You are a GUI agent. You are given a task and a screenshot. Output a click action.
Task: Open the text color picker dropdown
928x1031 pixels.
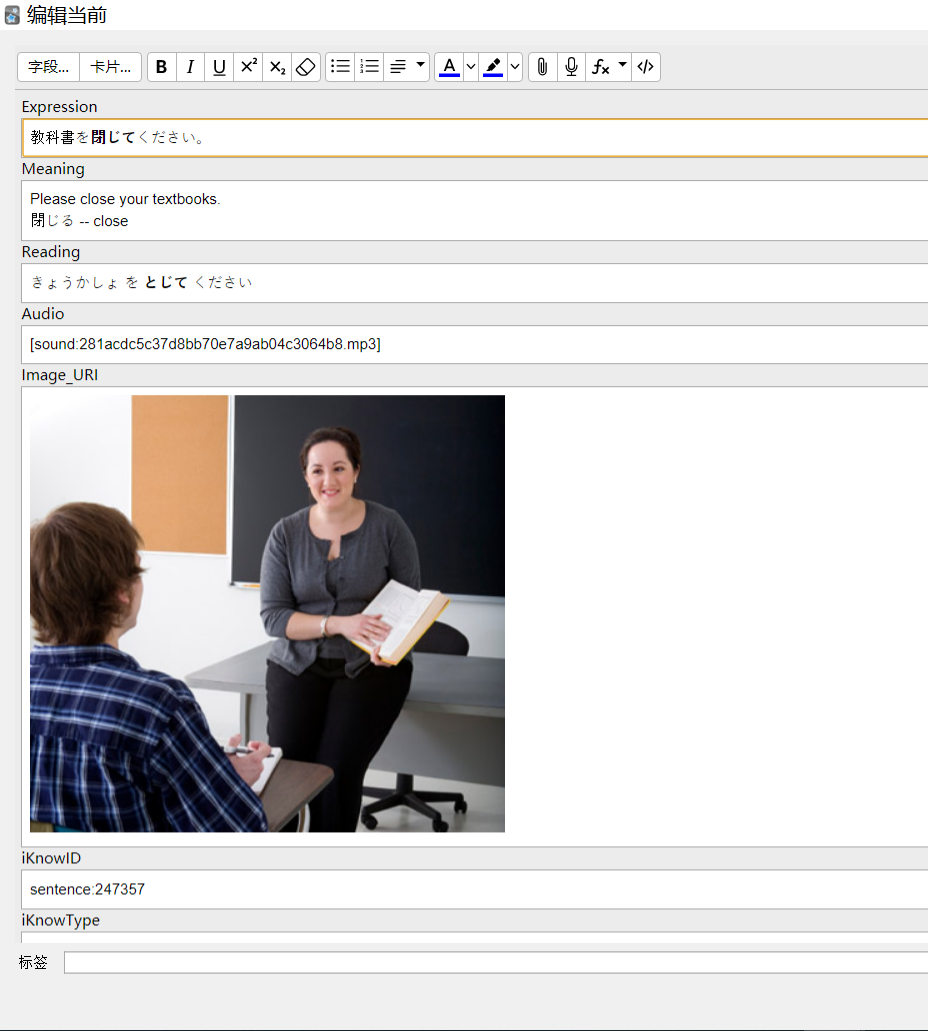471,67
